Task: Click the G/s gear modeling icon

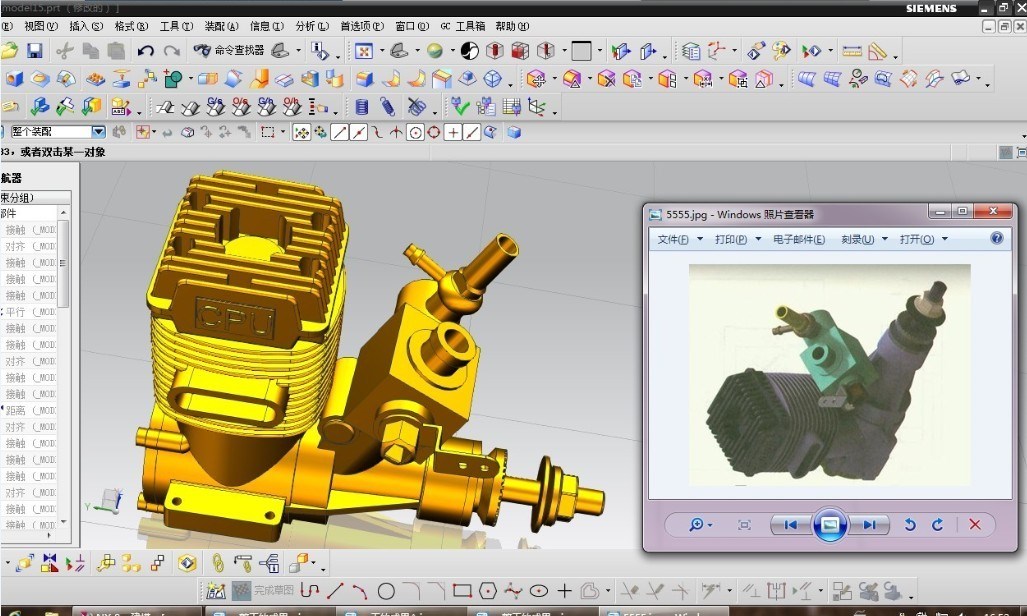Action: pyautogui.click(x=215, y=106)
